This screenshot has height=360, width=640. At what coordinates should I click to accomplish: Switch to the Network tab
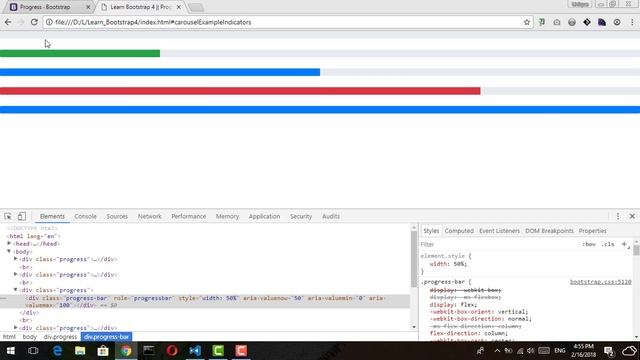click(150, 216)
